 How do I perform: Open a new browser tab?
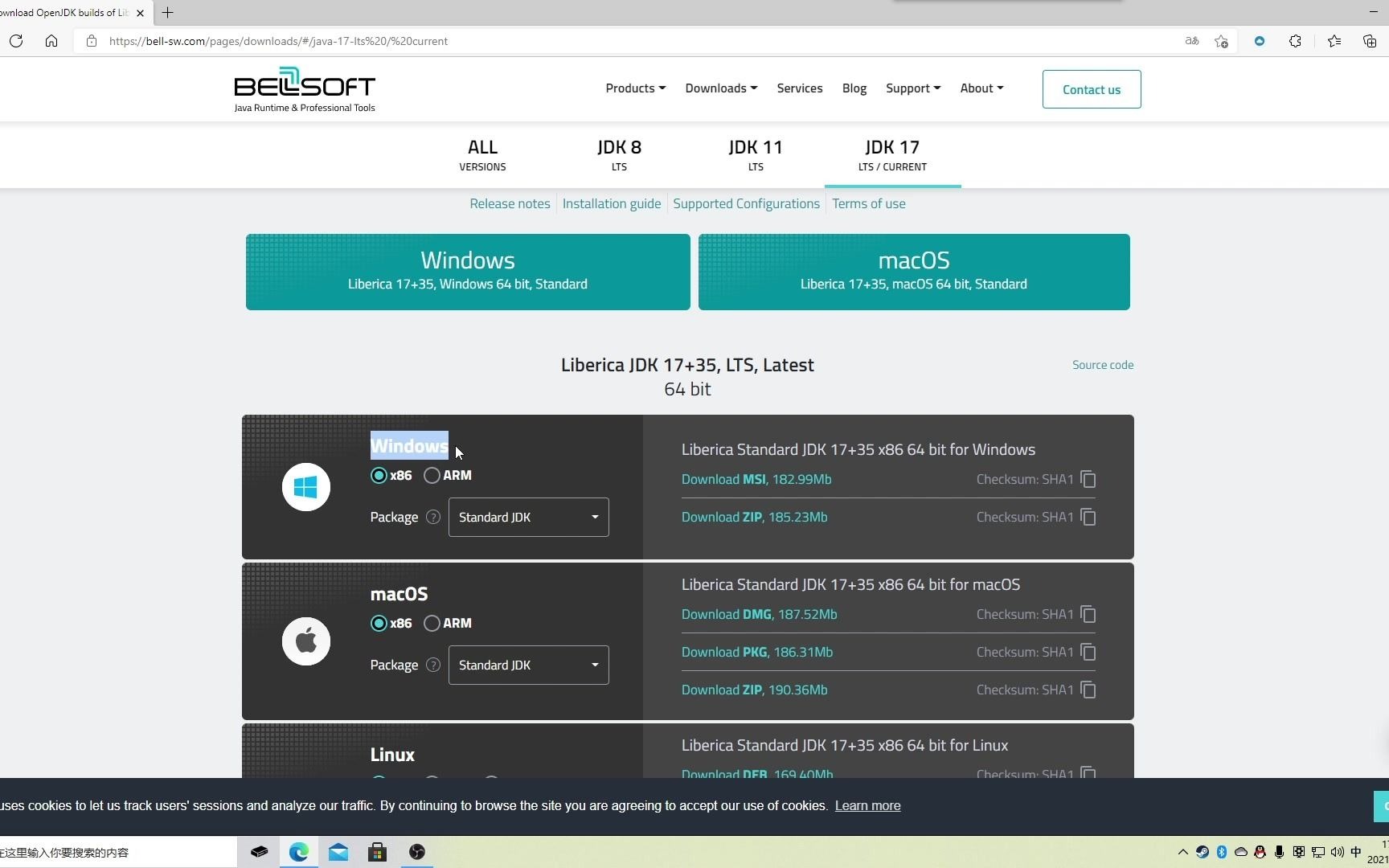tap(167, 12)
